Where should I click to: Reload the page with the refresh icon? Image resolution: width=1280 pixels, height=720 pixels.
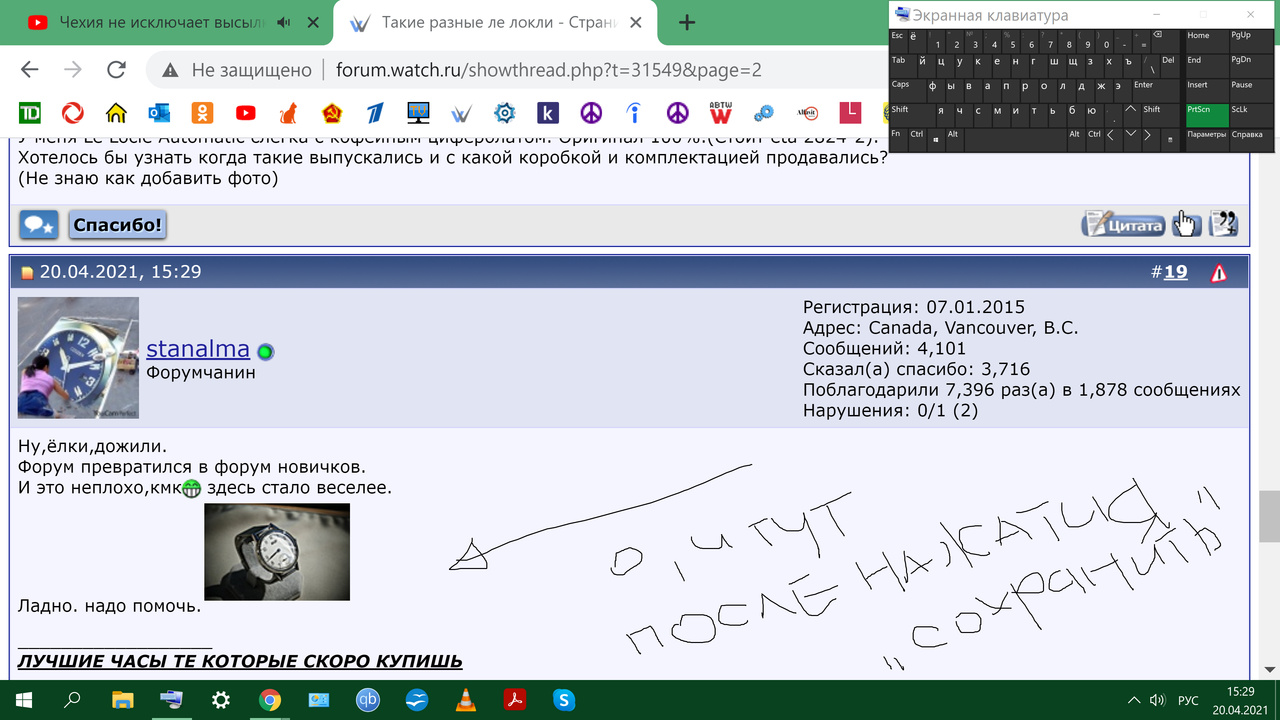pyautogui.click(x=116, y=70)
